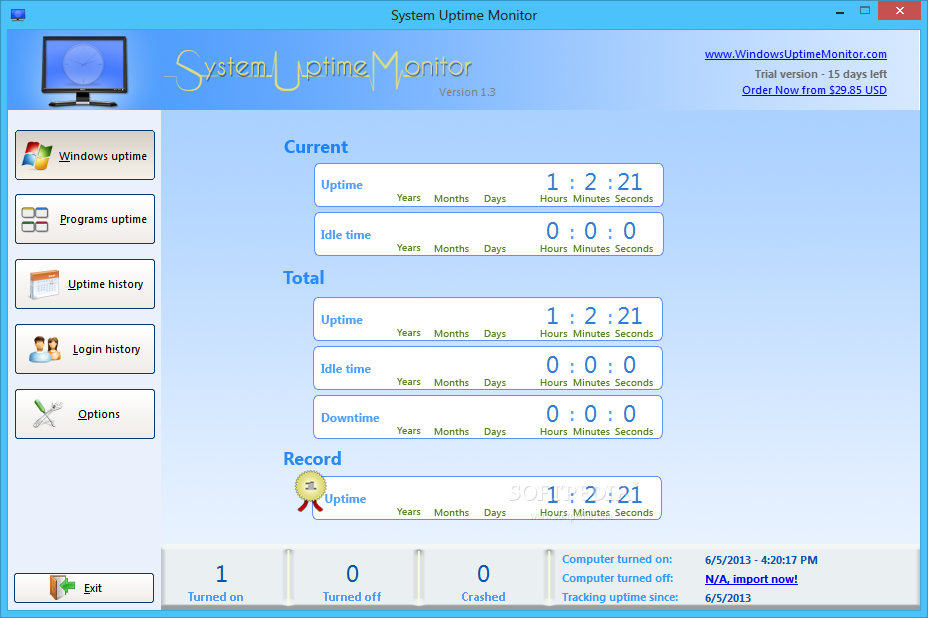
Task: Click Computer turned on date 6/5/2013 - 4:20:17 PM
Action: tap(761, 560)
